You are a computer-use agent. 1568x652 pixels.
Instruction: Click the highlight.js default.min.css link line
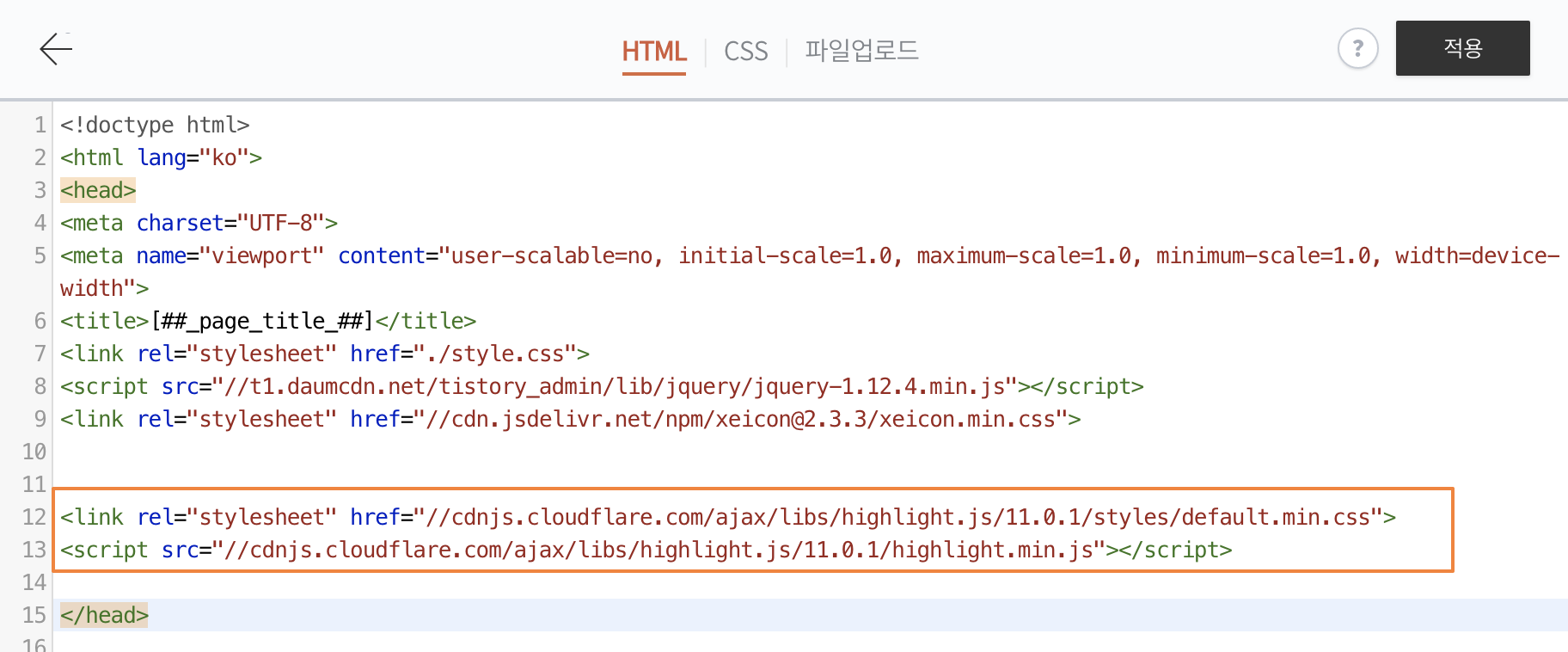(x=728, y=517)
